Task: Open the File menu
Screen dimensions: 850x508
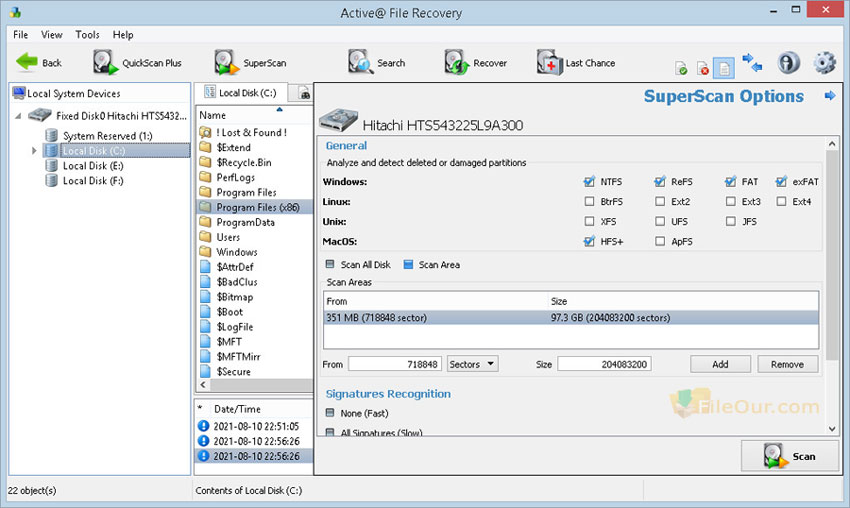Action: point(21,35)
